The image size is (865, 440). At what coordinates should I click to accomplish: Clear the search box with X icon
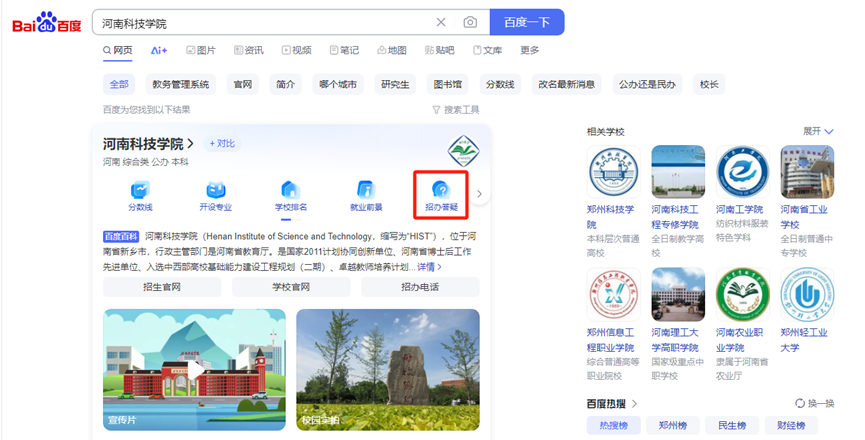click(x=441, y=22)
